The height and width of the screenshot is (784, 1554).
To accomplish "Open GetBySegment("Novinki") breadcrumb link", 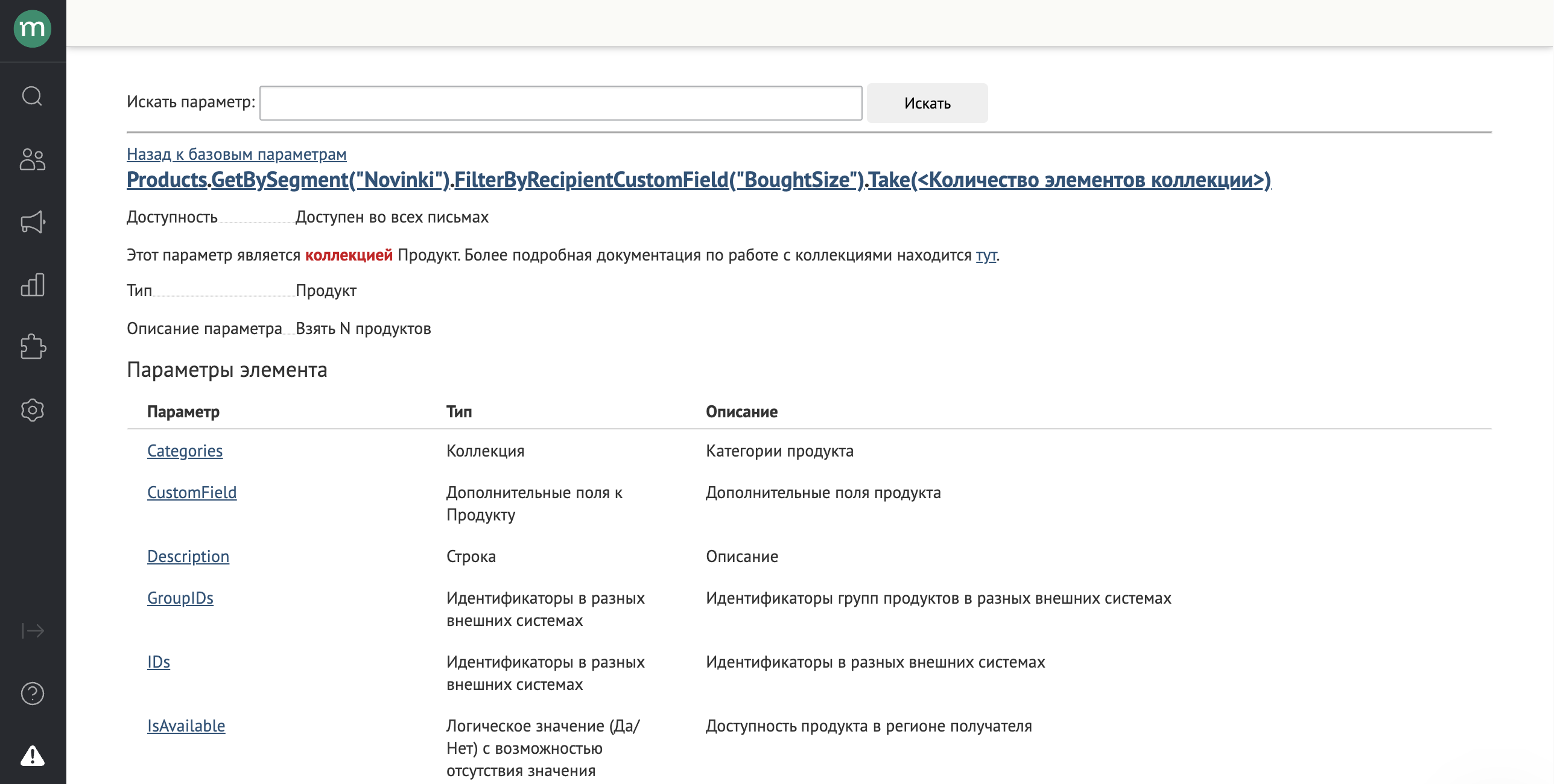I will [331, 180].
